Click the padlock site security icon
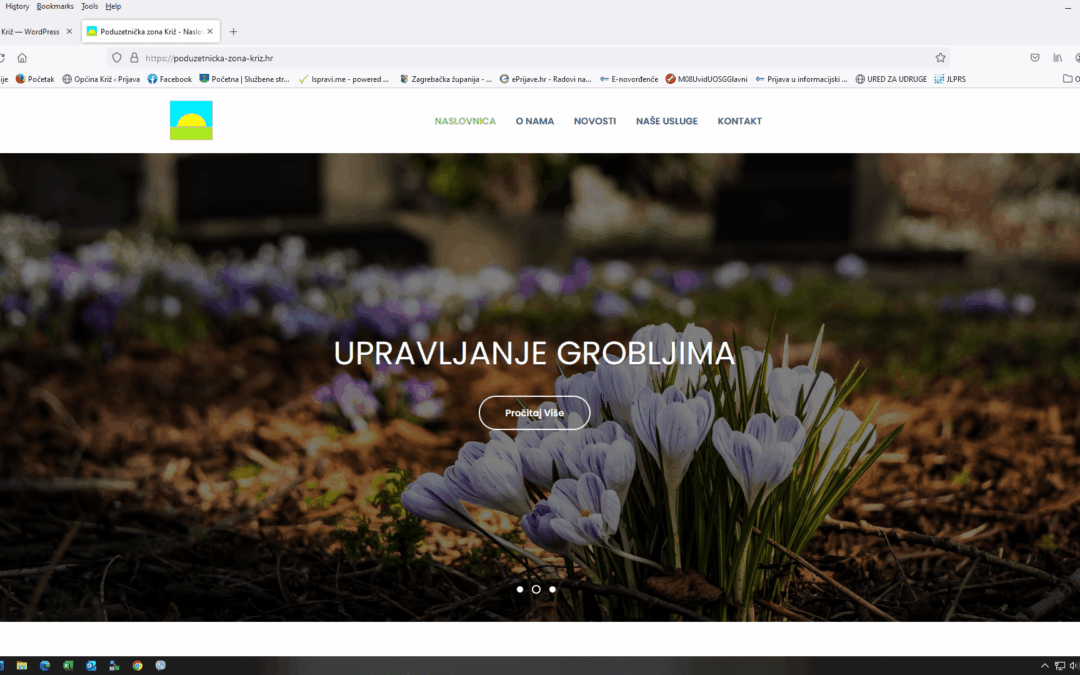 point(133,58)
